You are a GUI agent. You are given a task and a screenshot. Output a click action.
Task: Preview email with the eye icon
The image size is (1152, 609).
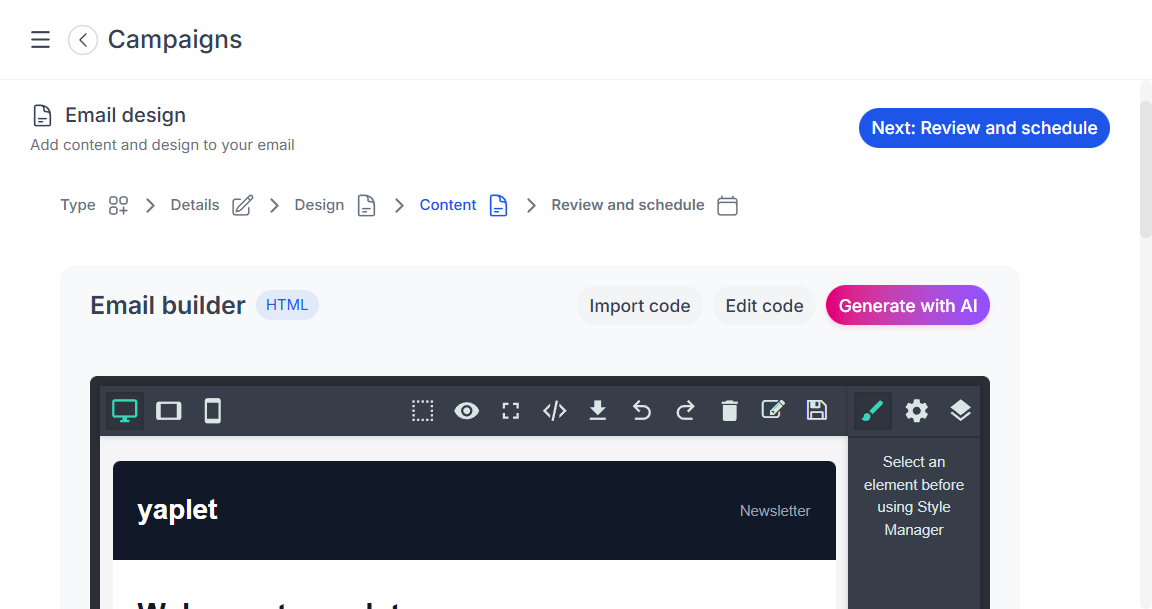(467, 411)
